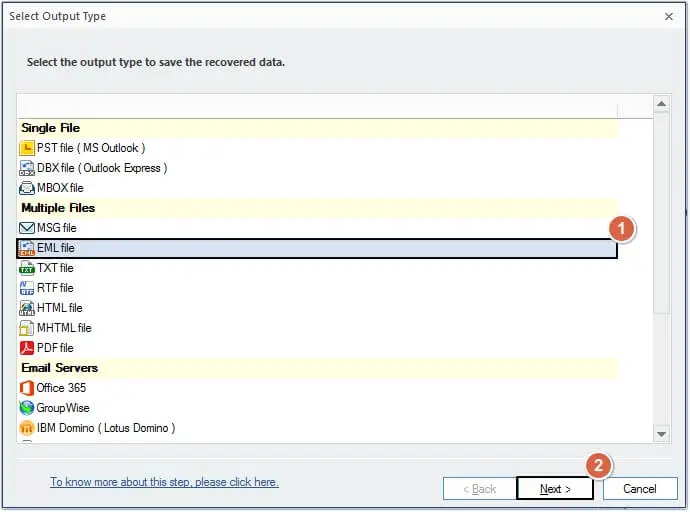
Task: Click the PST file Outlook icon
Action: [27, 148]
